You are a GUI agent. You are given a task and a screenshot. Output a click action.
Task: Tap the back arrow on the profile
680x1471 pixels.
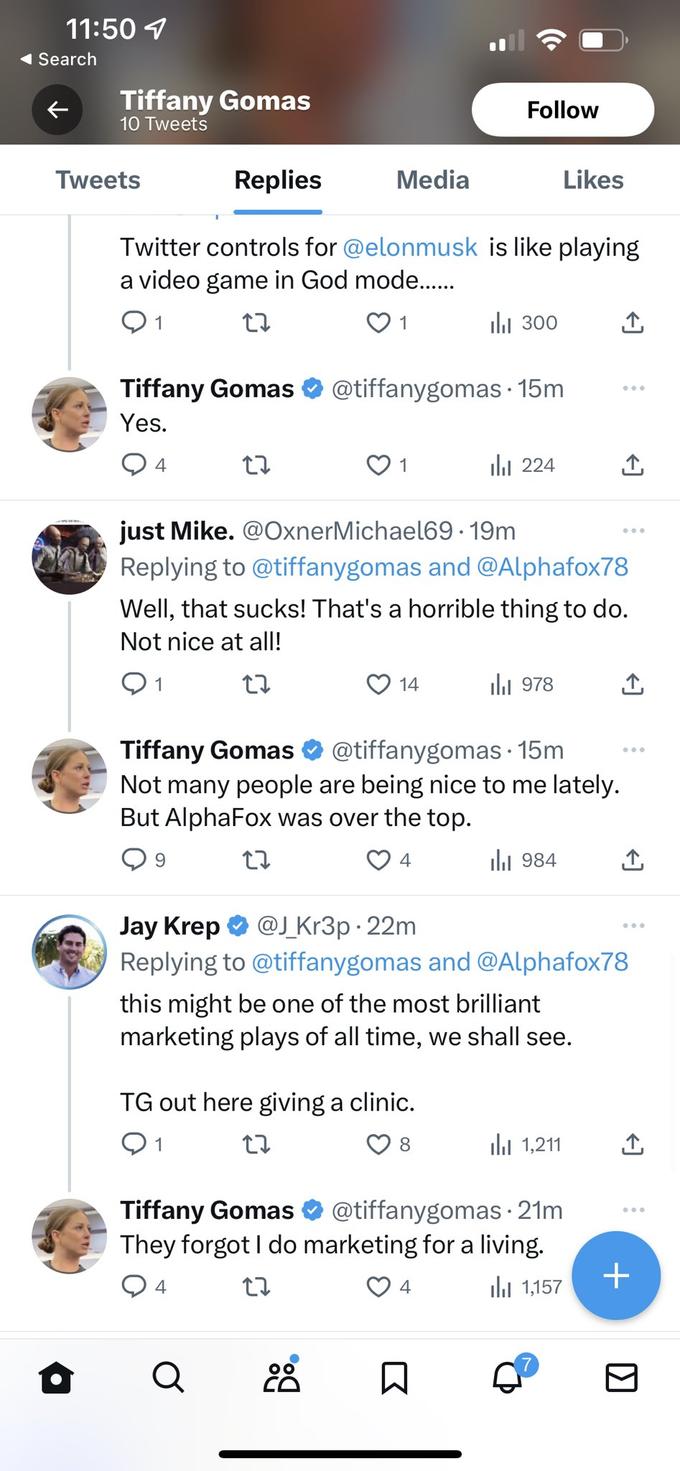pyautogui.click(x=57, y=110)
